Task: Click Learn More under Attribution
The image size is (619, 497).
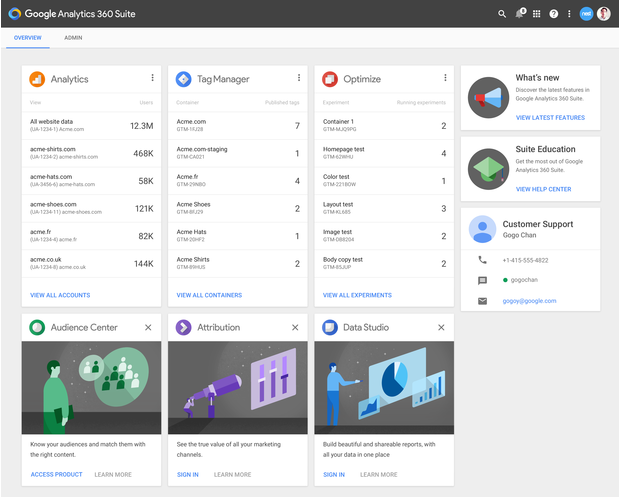Action: (x=233, y=474)
